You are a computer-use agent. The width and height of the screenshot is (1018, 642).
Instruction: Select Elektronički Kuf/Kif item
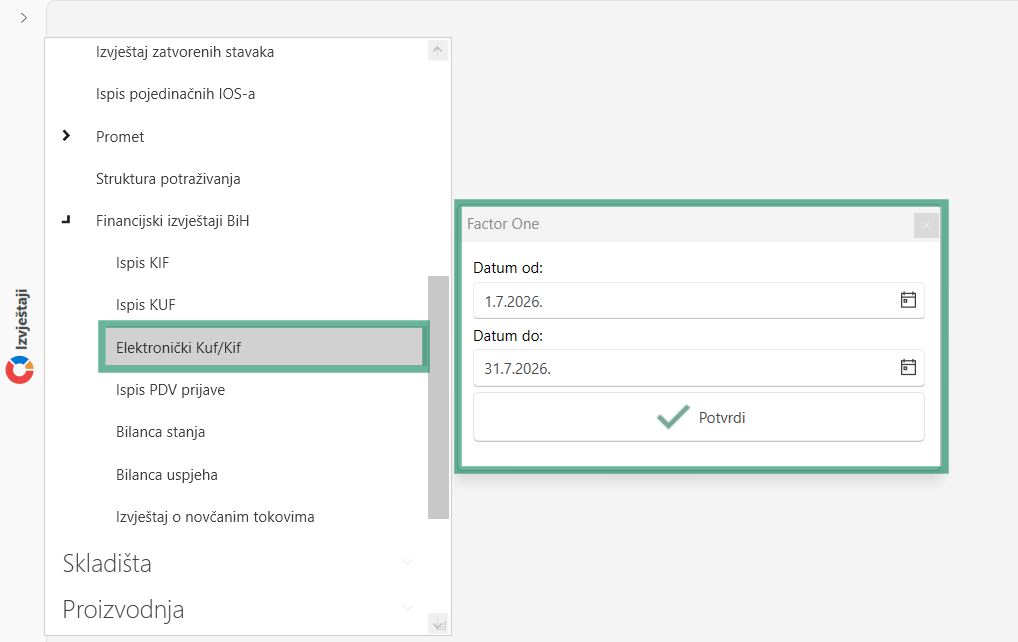pyautogui.click(x=264, y=347)
